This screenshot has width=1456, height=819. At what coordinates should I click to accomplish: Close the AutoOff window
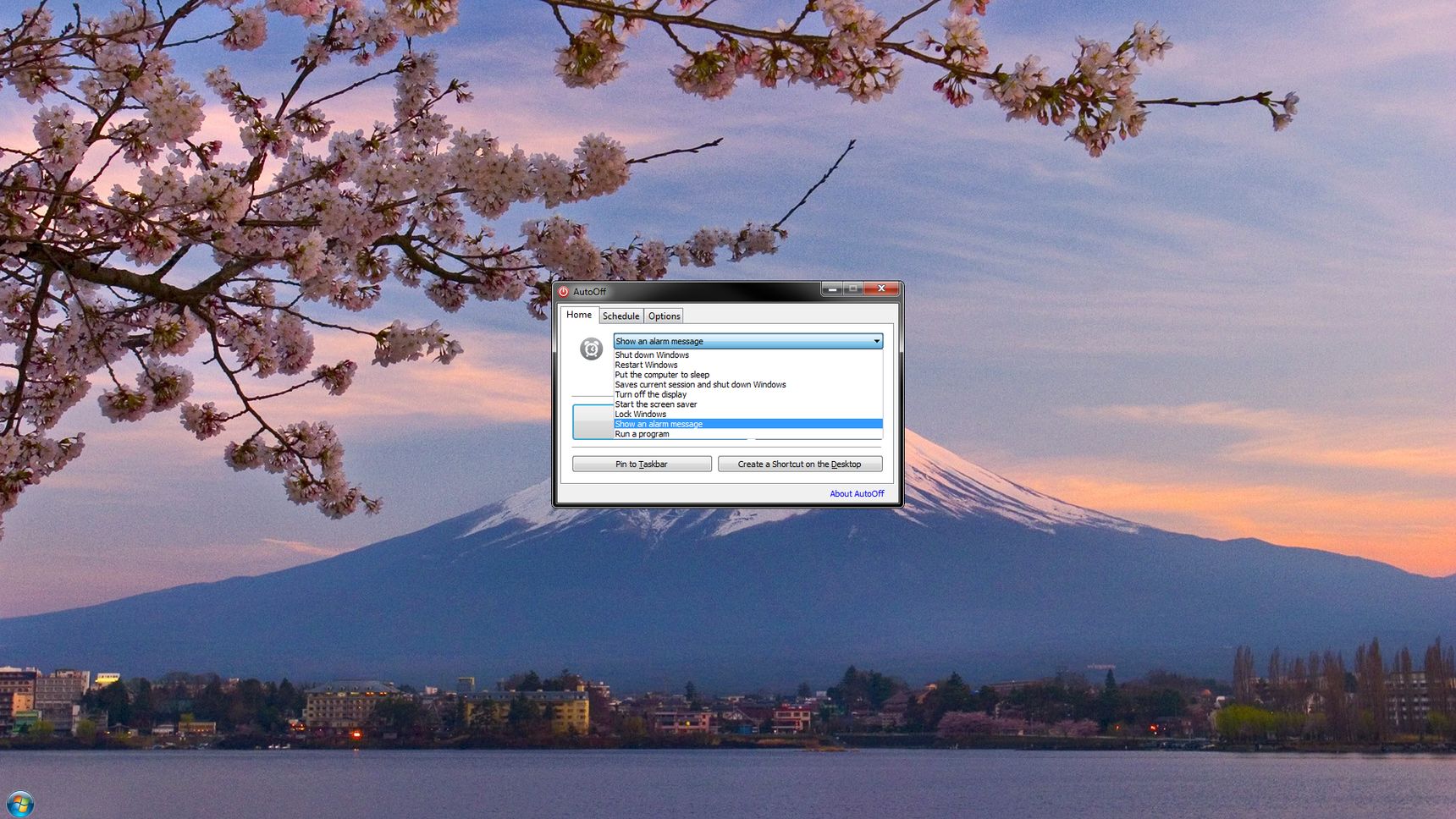tap(881, 289)
